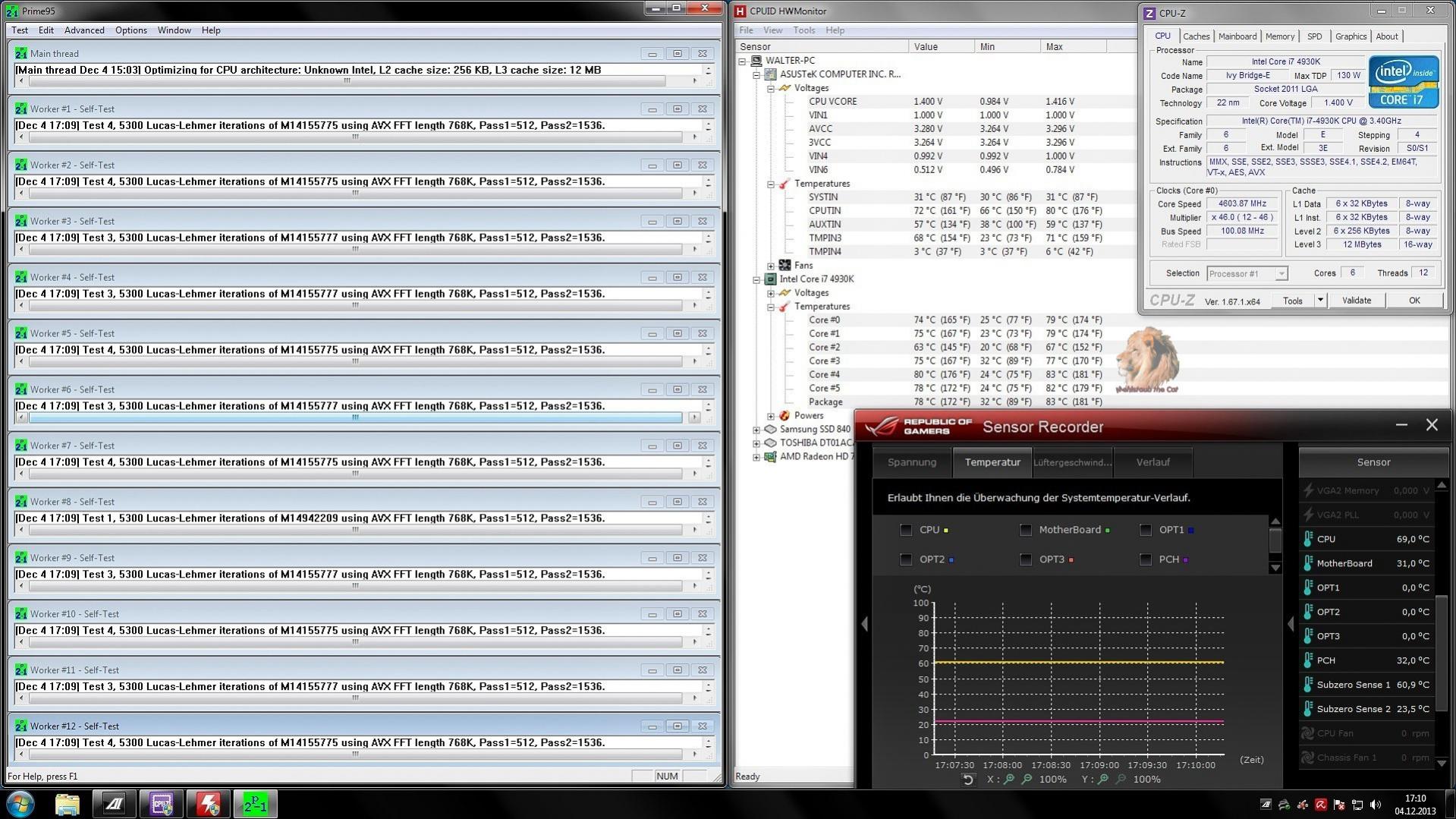Screen dimensions: 1456x819
Task: Collapse the Intel Core i7 4930K node
Action: tap(756, 279)
